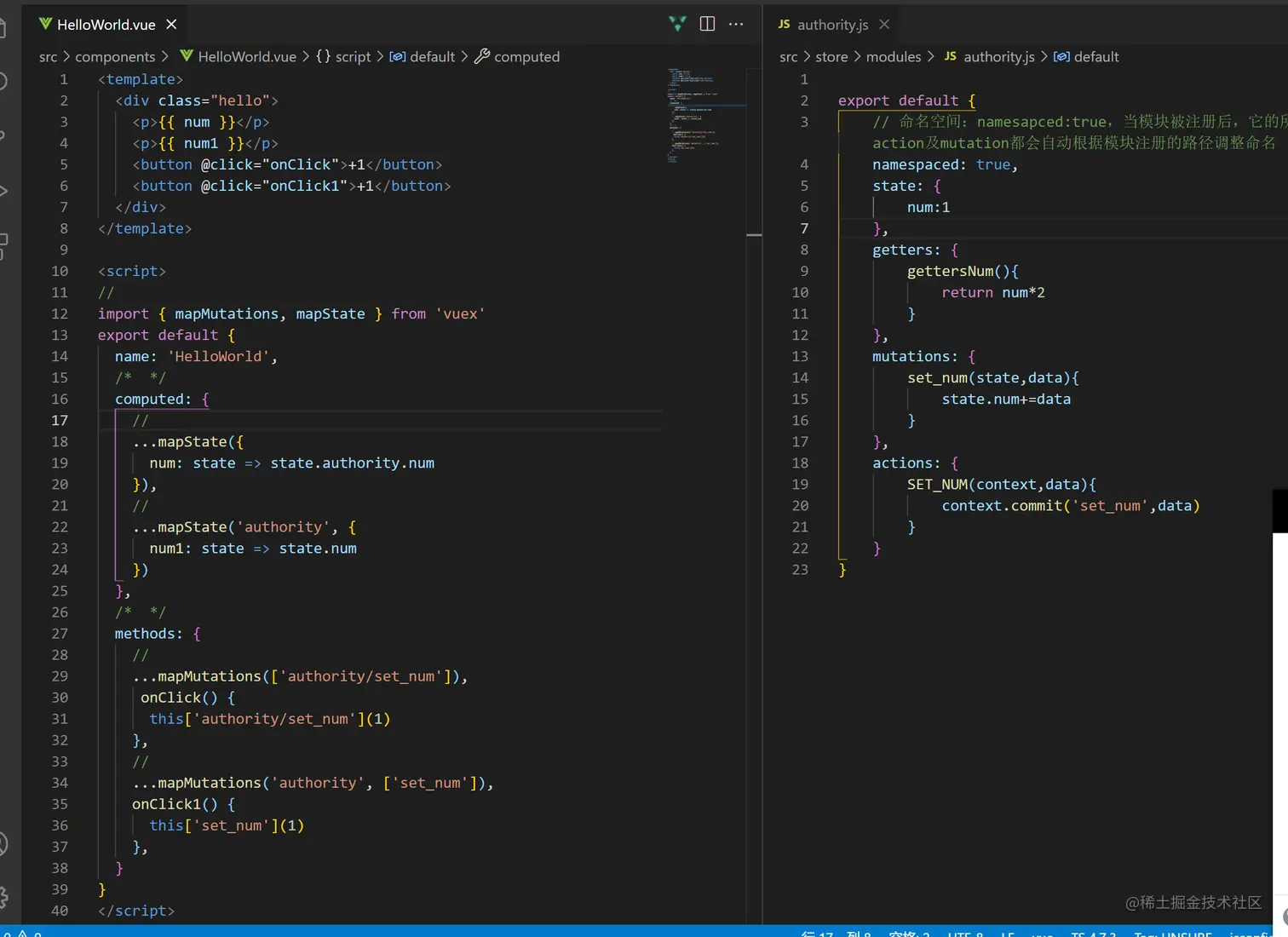Click "num1: state => state.num" in the code
Screen dimensions: 1288x937
pyautogui.click(x=253, y=548)
